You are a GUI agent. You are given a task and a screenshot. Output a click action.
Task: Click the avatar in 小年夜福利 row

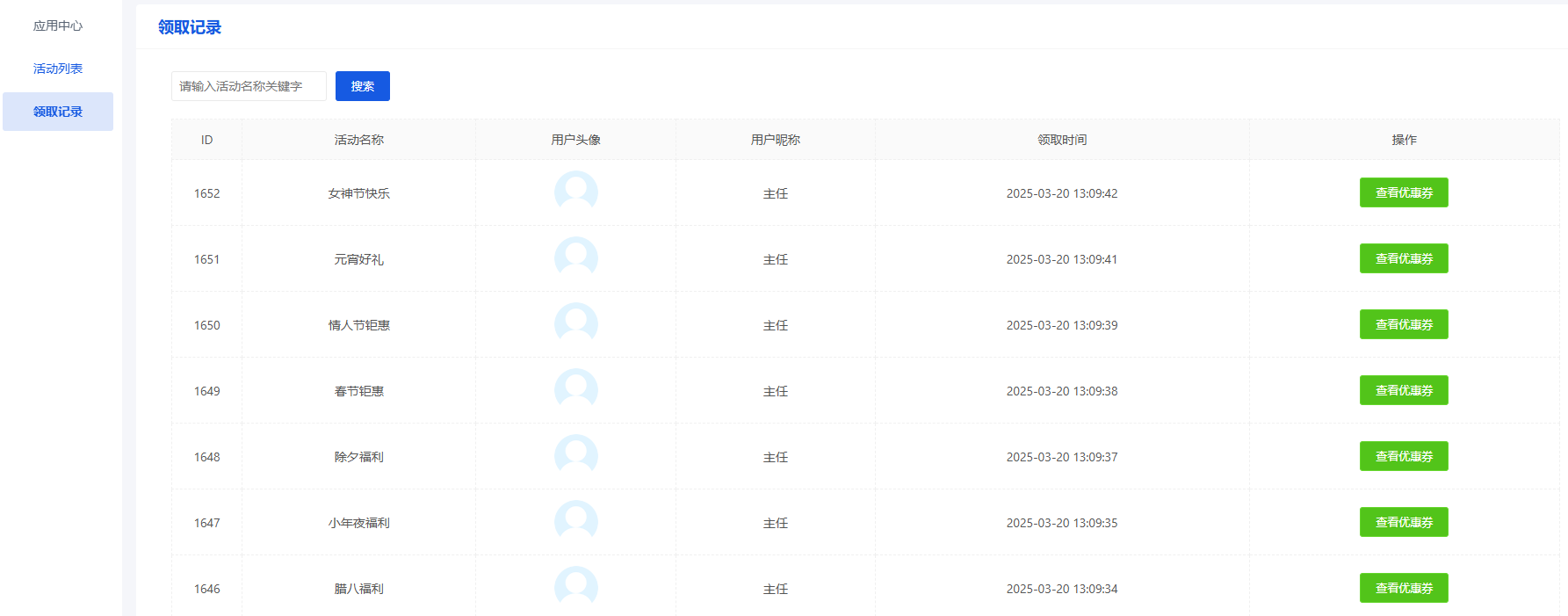[x=576, y=522]
